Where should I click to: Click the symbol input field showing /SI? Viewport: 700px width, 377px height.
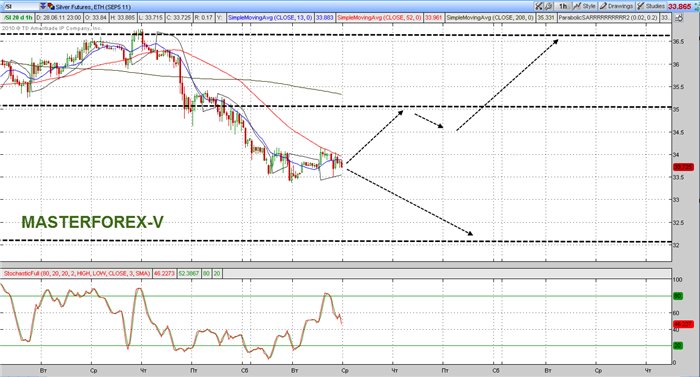(20, 6)
